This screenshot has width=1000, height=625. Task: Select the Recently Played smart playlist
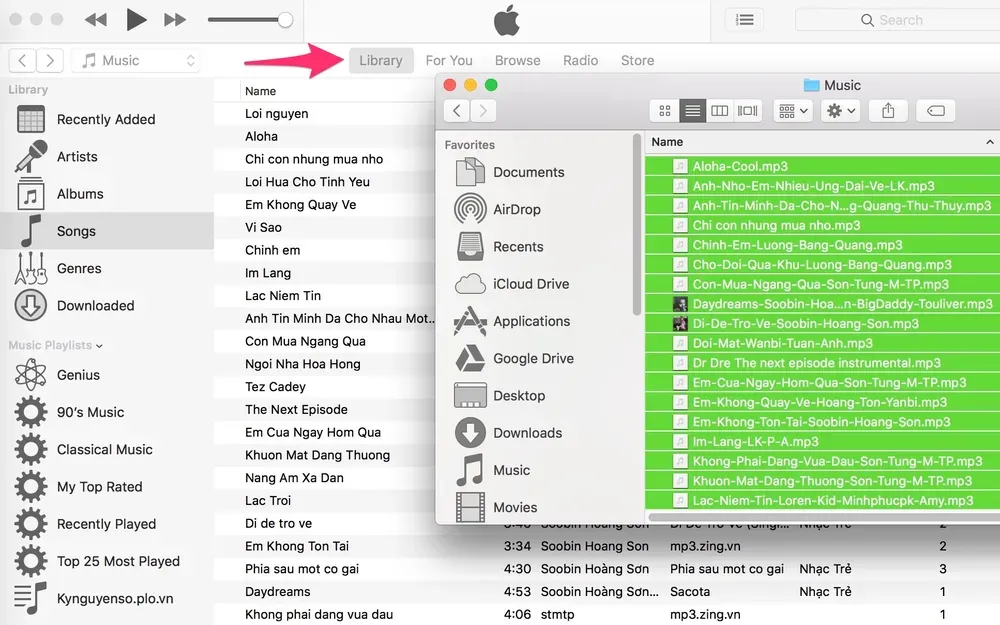[106, 524]
